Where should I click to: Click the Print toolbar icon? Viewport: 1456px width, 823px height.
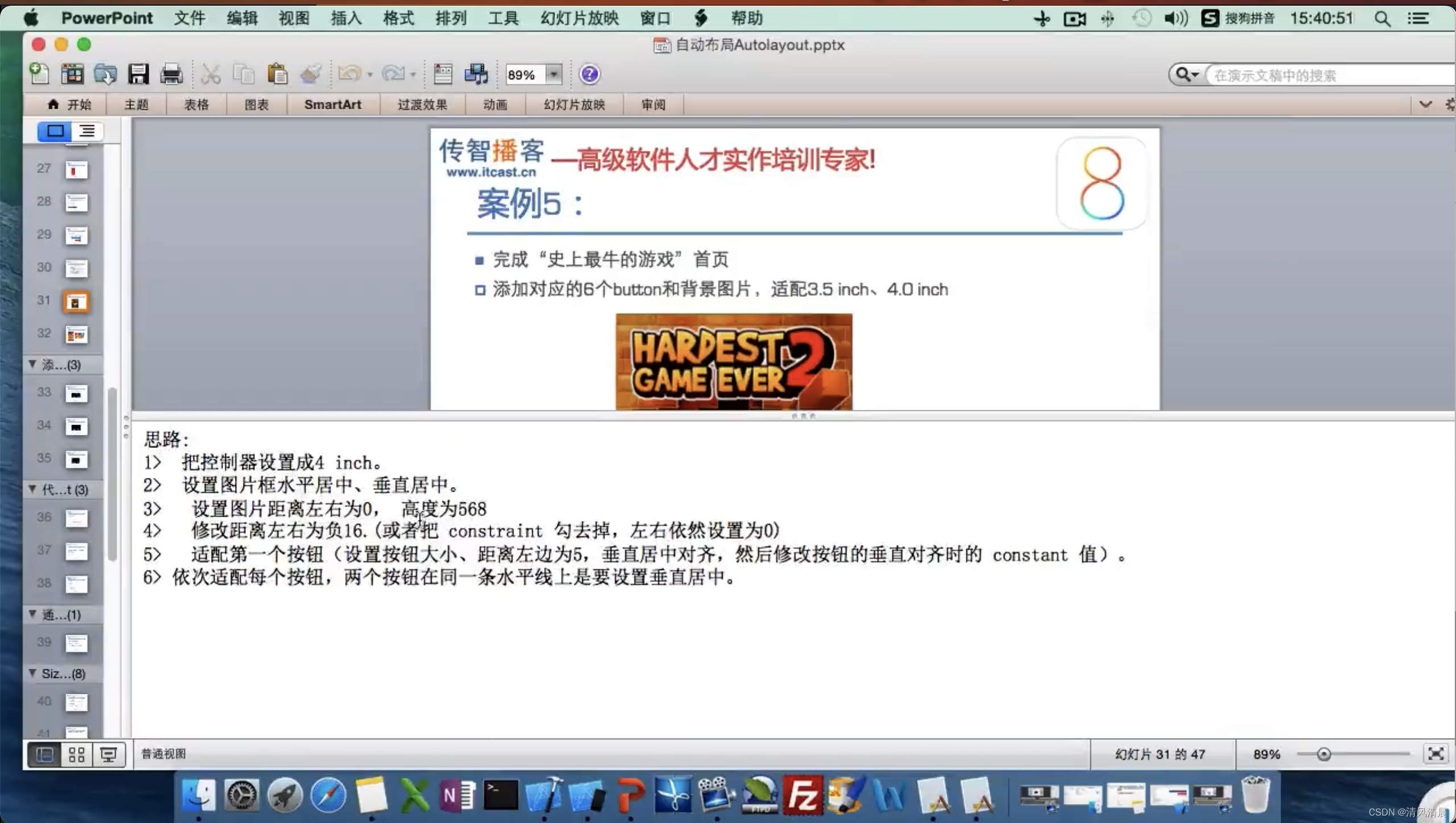(171, 74)
